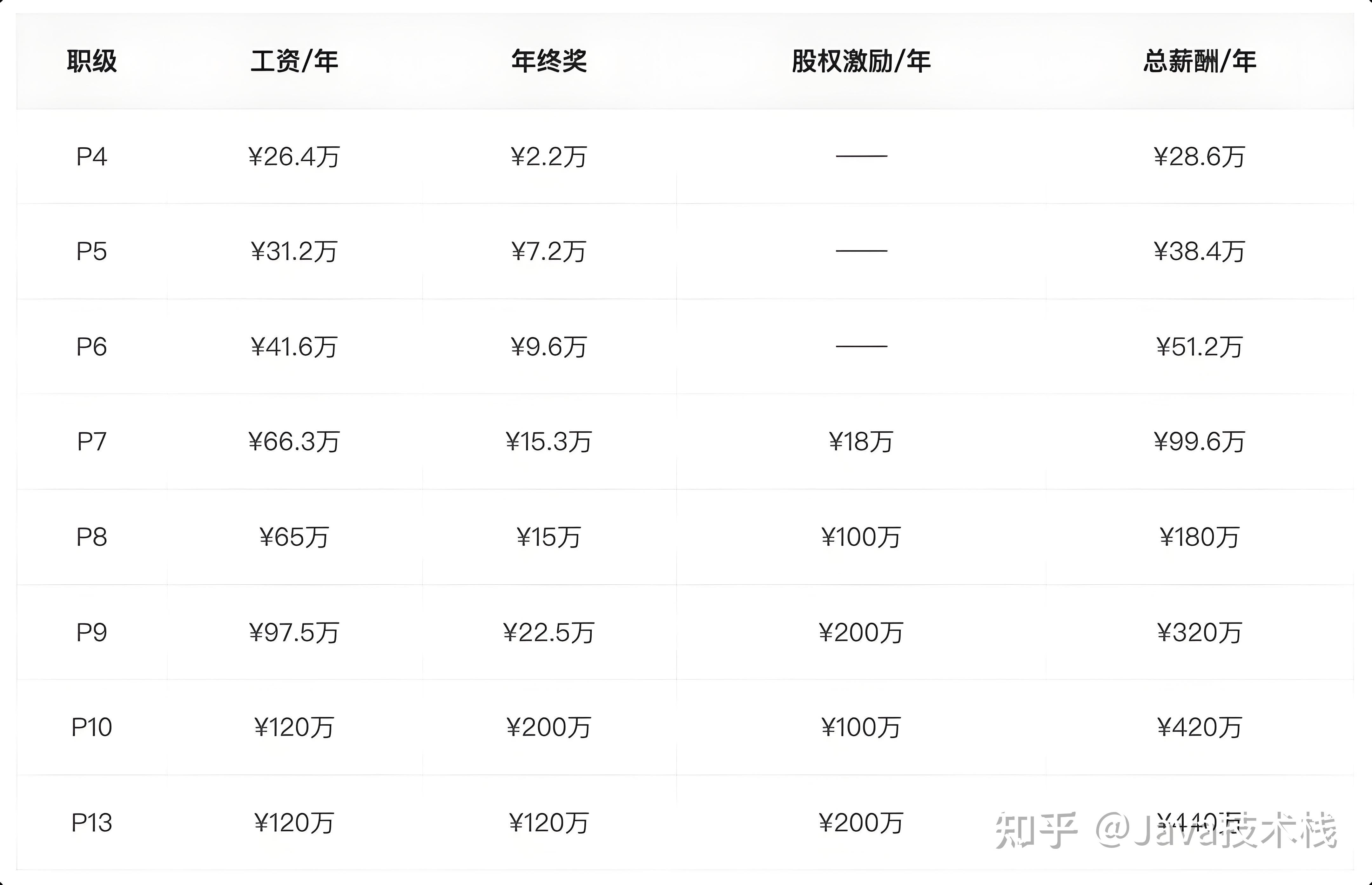Select the ¥99.6万 total cell
The image size is (1372, 885).
[x=1200, y=442]
